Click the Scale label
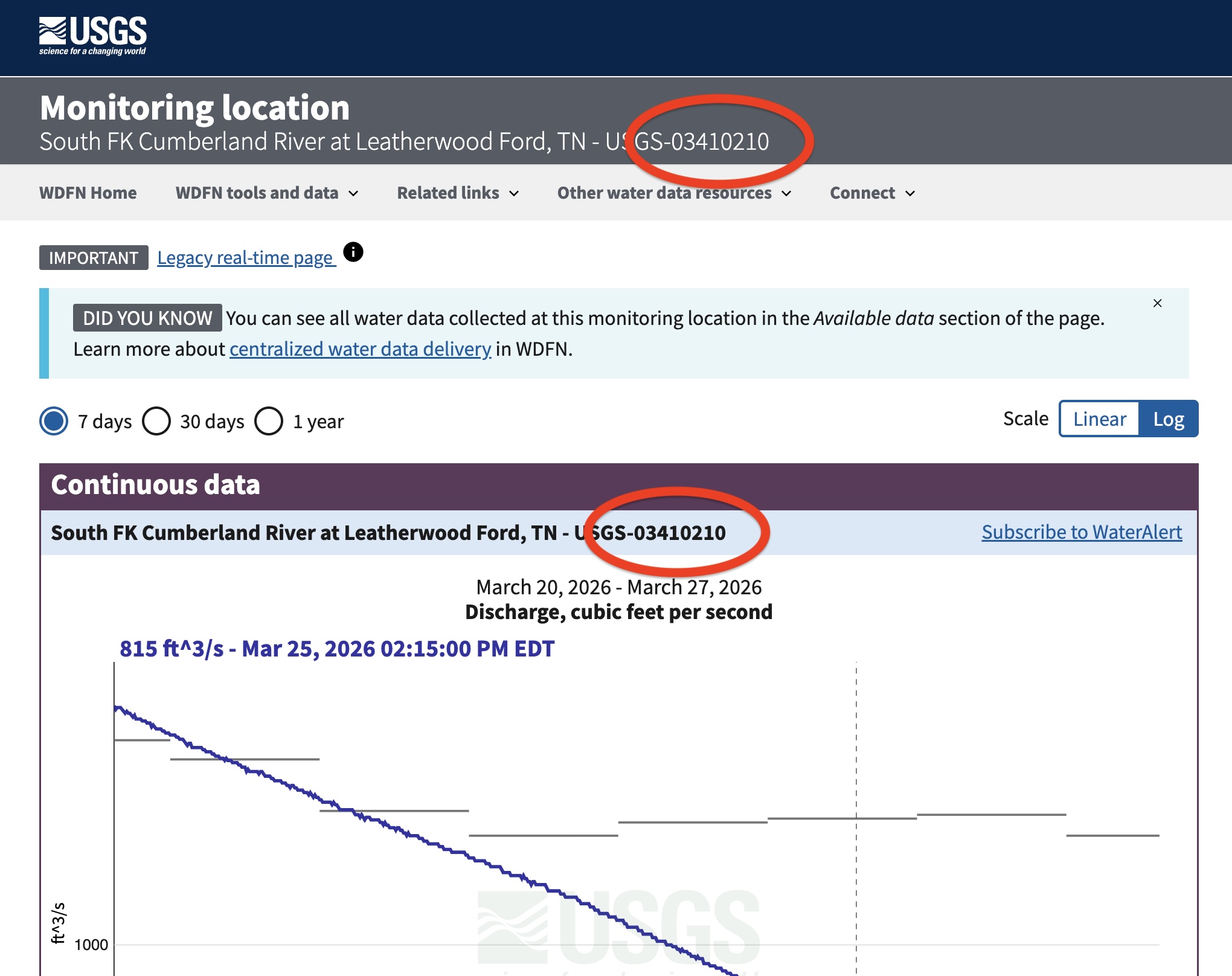1232x976 pixels. tap(1025, 419)
